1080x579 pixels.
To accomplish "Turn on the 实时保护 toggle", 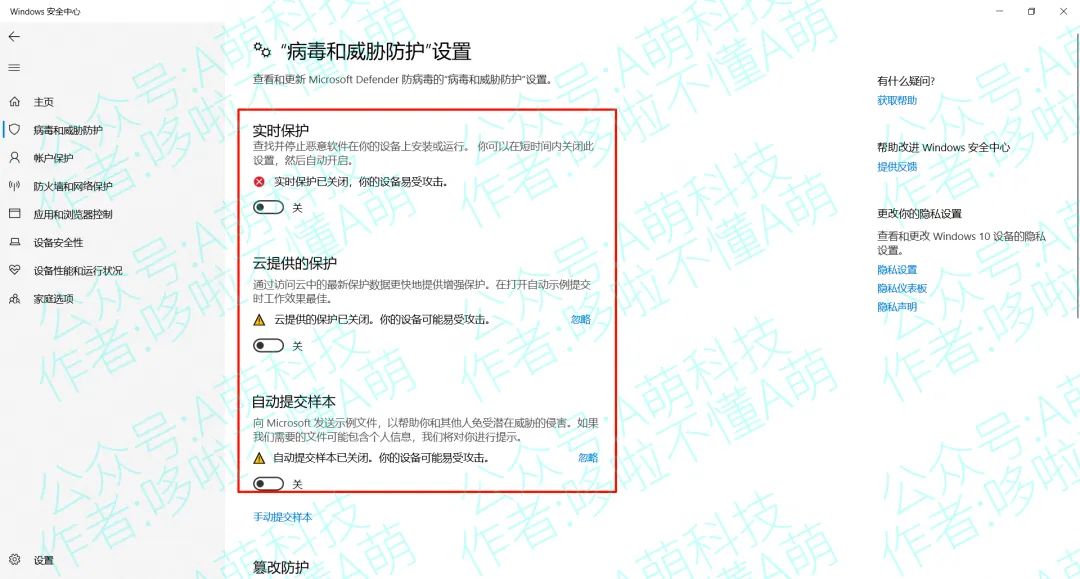I will coord(269,207).
